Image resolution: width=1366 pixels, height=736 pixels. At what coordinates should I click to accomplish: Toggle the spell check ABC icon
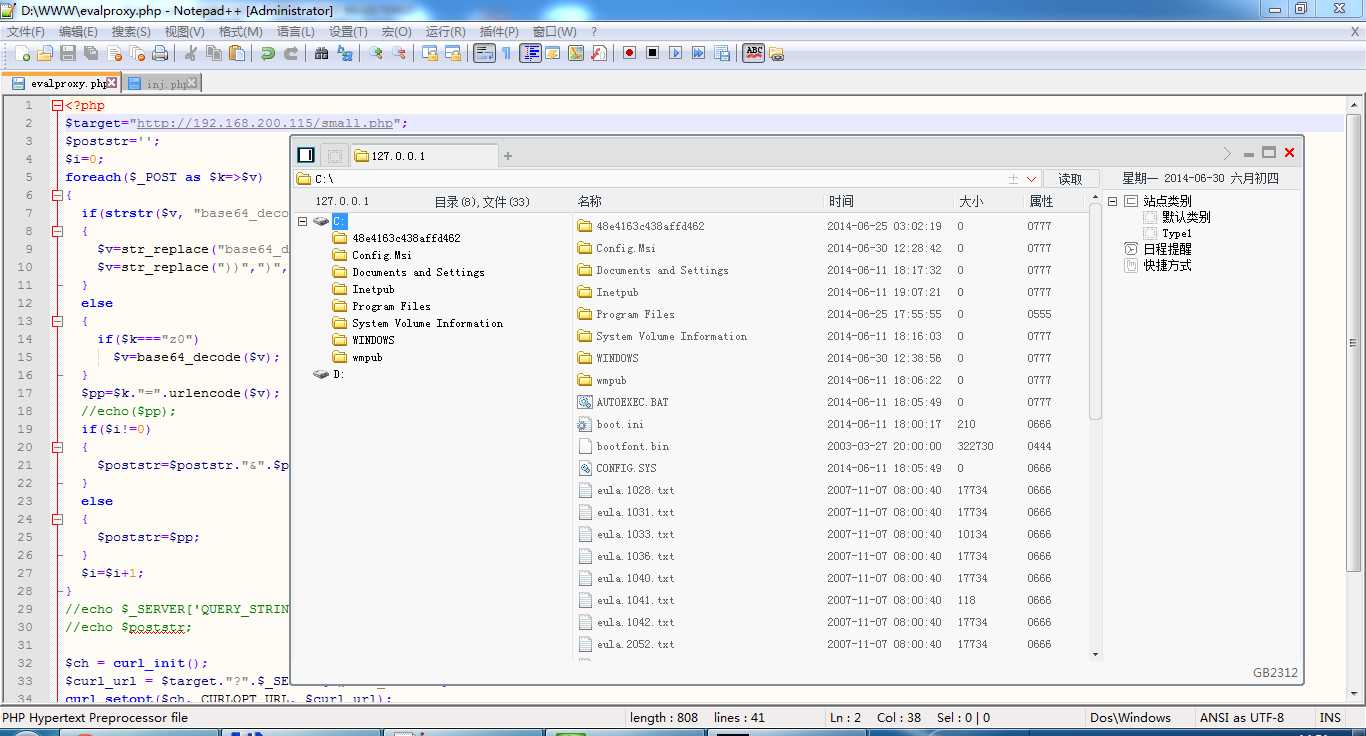coord(754,53)
